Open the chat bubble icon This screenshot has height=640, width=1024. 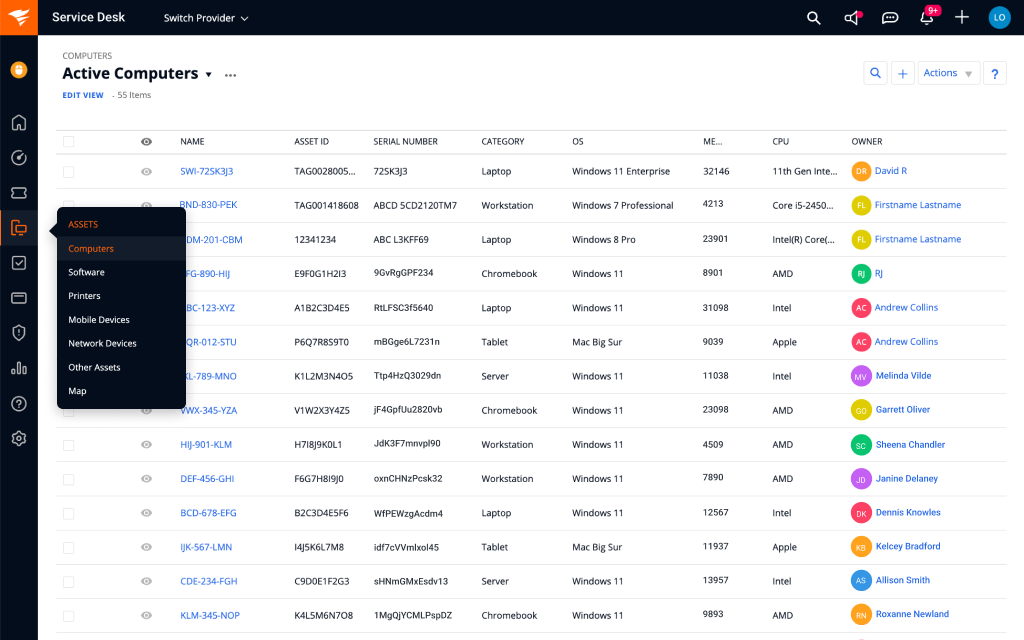(x=890, y=18)
